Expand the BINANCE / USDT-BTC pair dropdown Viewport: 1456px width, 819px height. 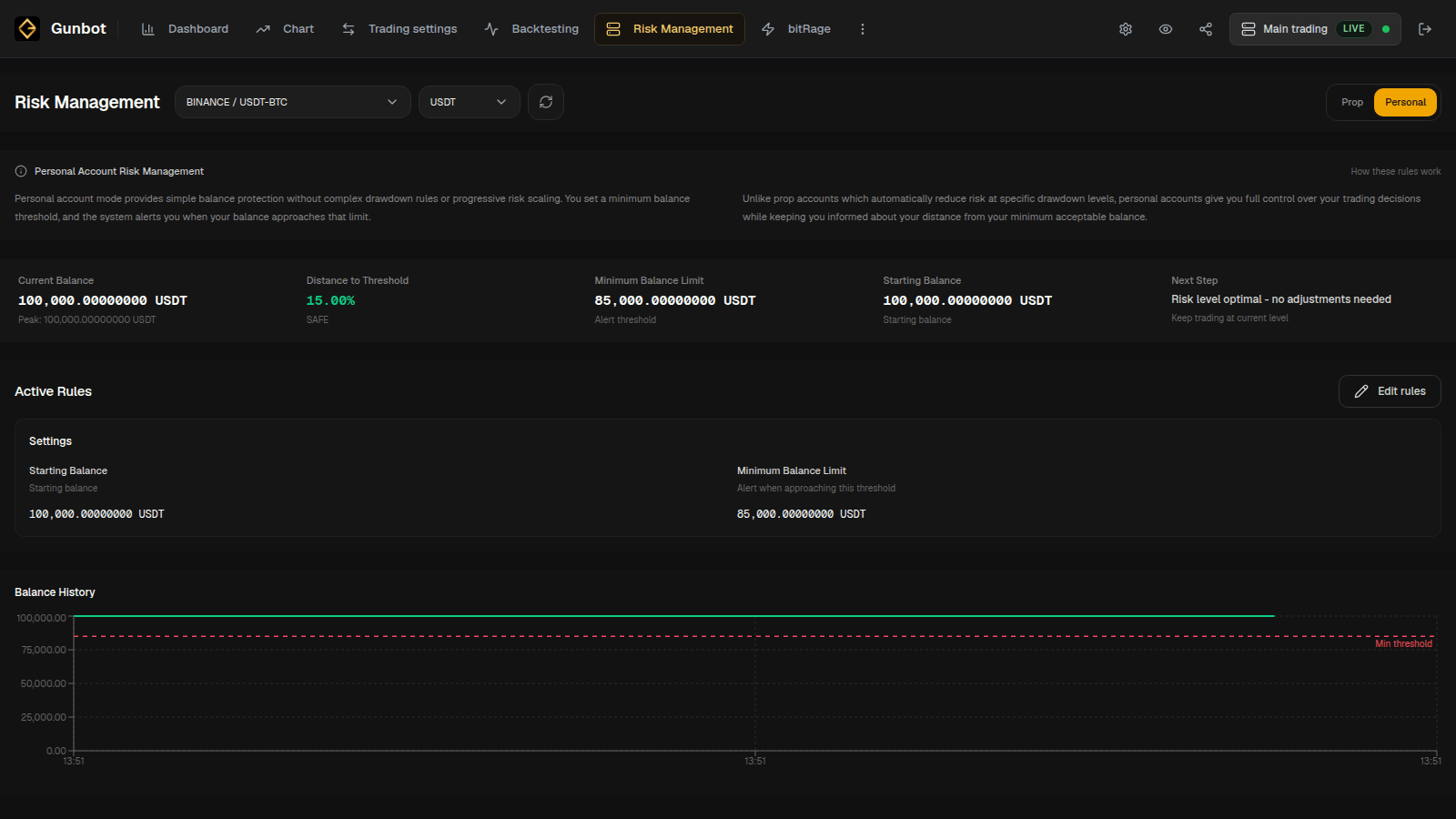click(293, 102)
